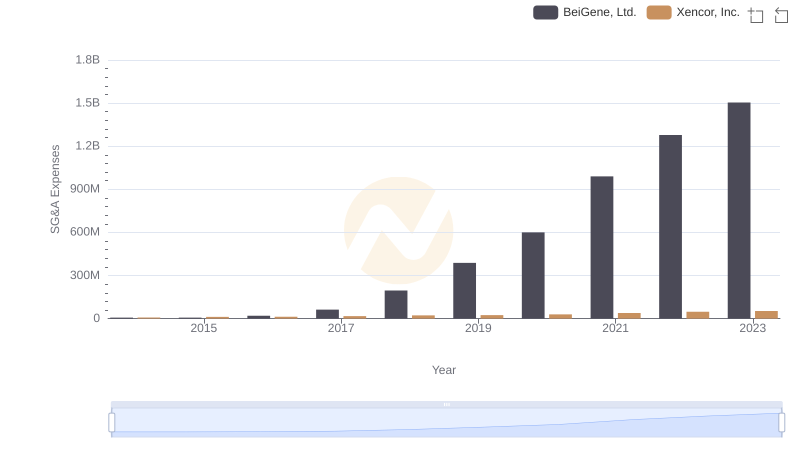Click the data zoom top drag bar

point(446,404)
